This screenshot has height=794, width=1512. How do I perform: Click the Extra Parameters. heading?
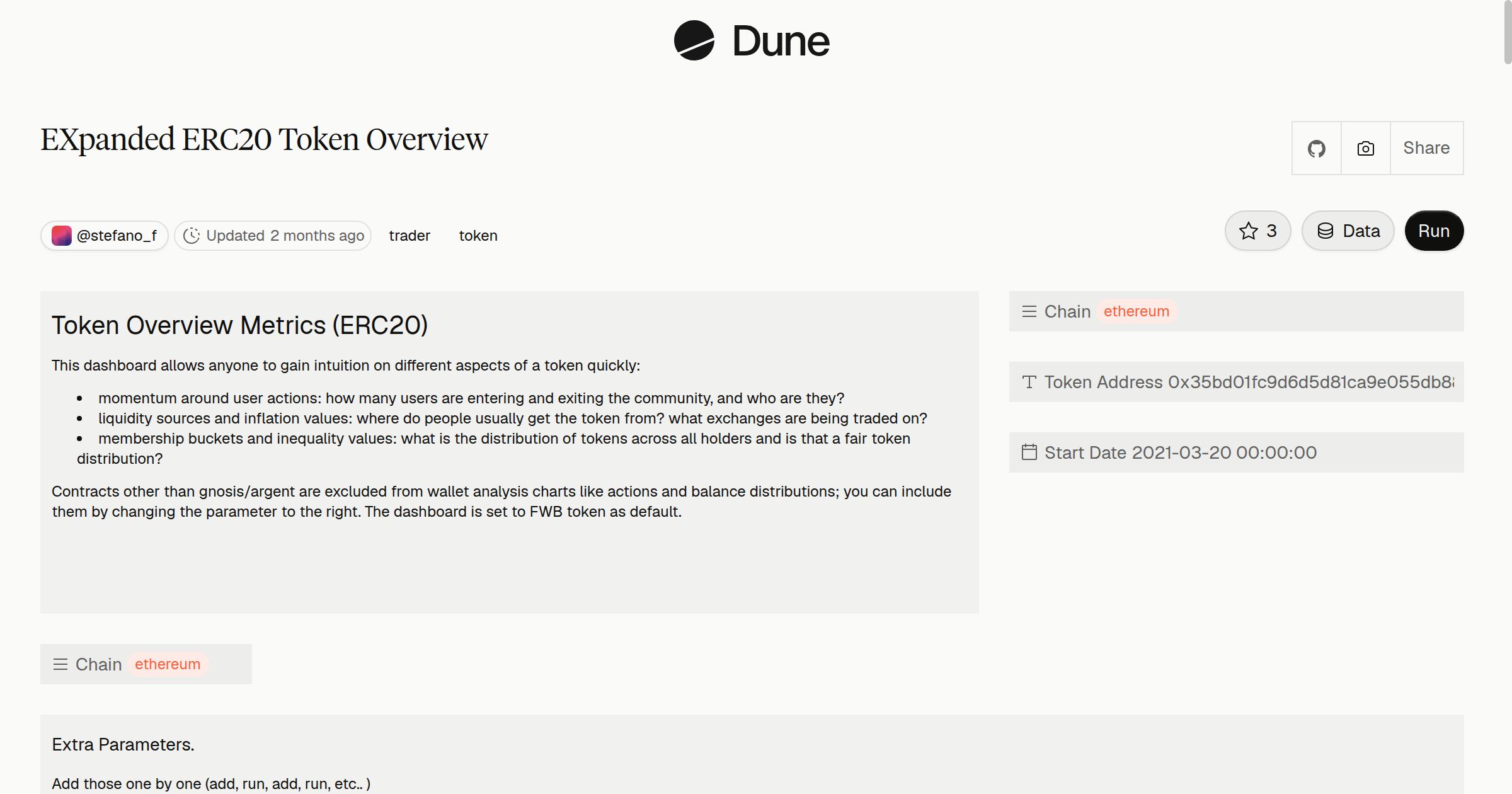(123, 745)
